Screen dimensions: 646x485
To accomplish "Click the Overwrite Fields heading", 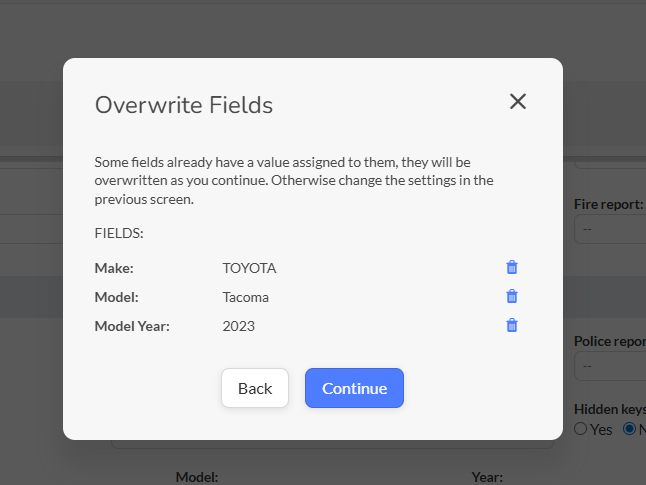I will tap(183, 105).
